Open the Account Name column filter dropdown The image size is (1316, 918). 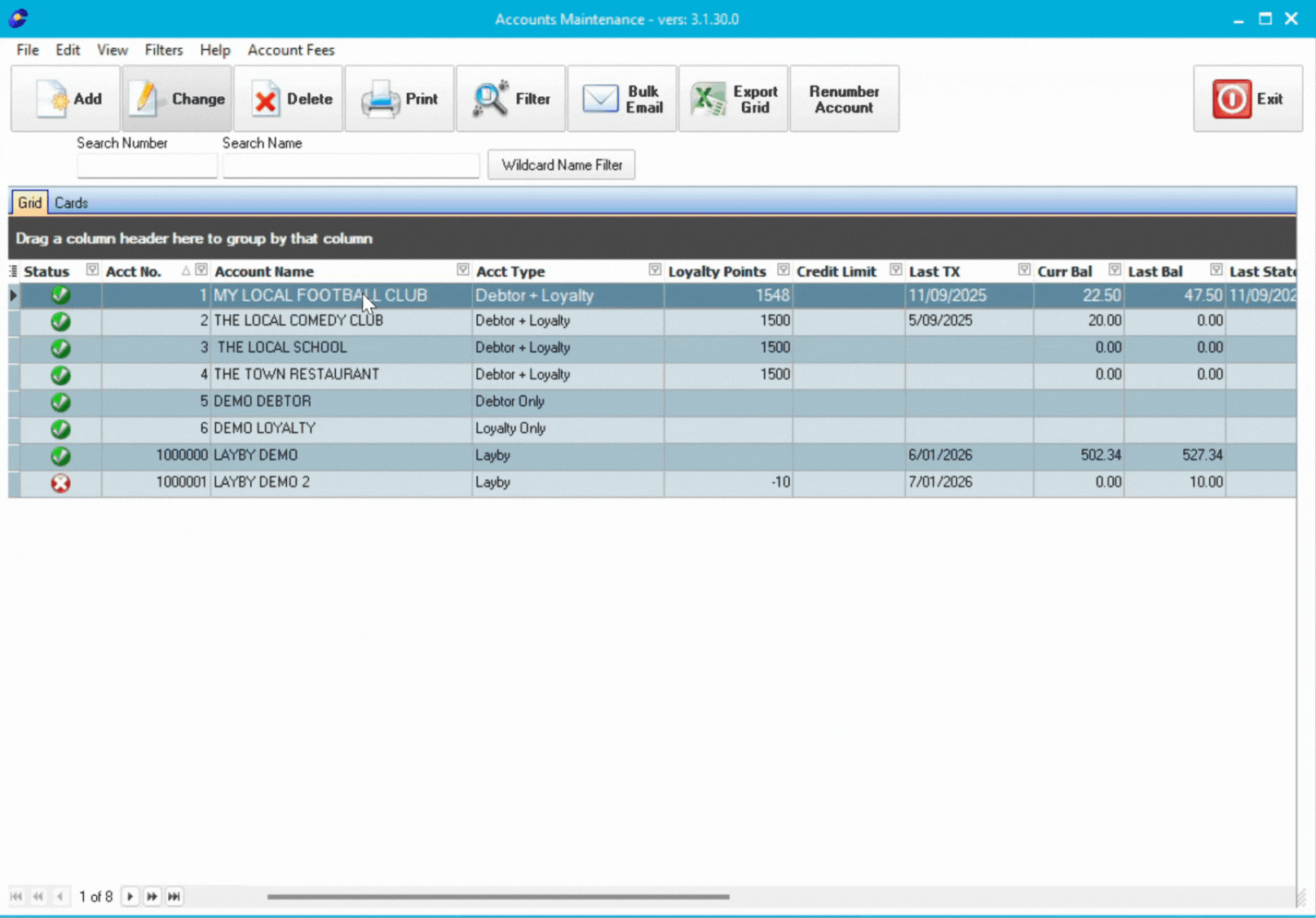462,268
